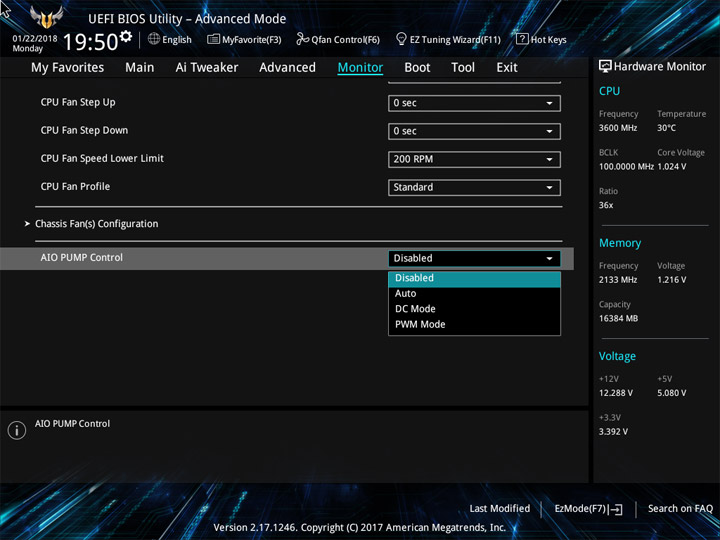
Task: Click Last Modified
Action: pyautogui.click(x=500, y=509)
